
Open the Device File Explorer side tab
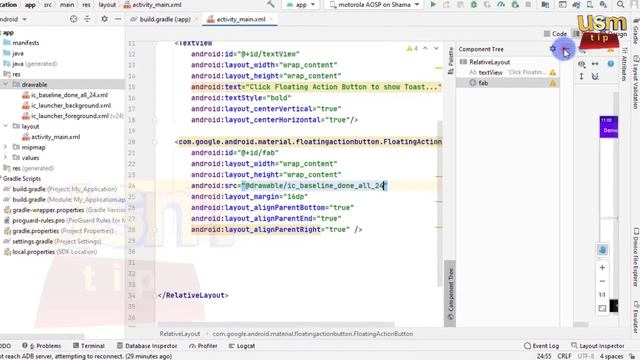635,257
